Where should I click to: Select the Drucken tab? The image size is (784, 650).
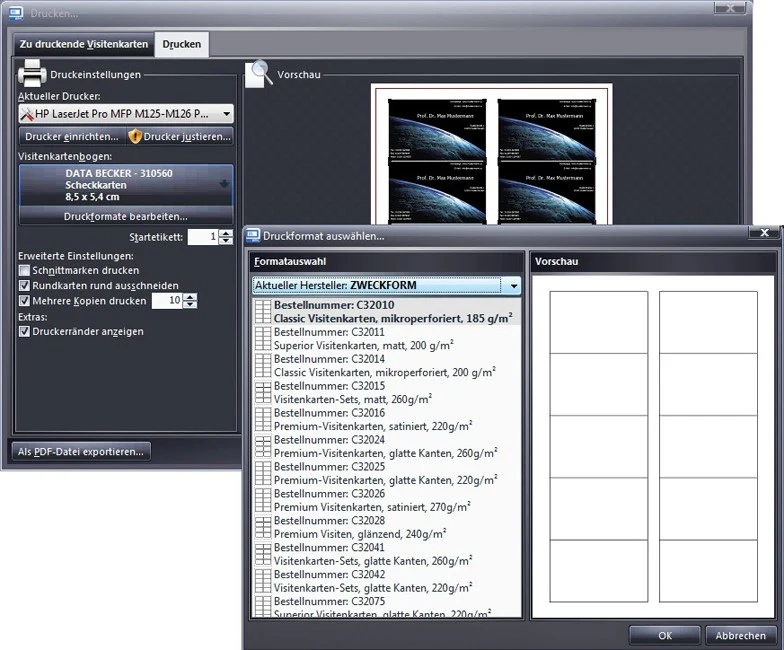pos(182,44)
